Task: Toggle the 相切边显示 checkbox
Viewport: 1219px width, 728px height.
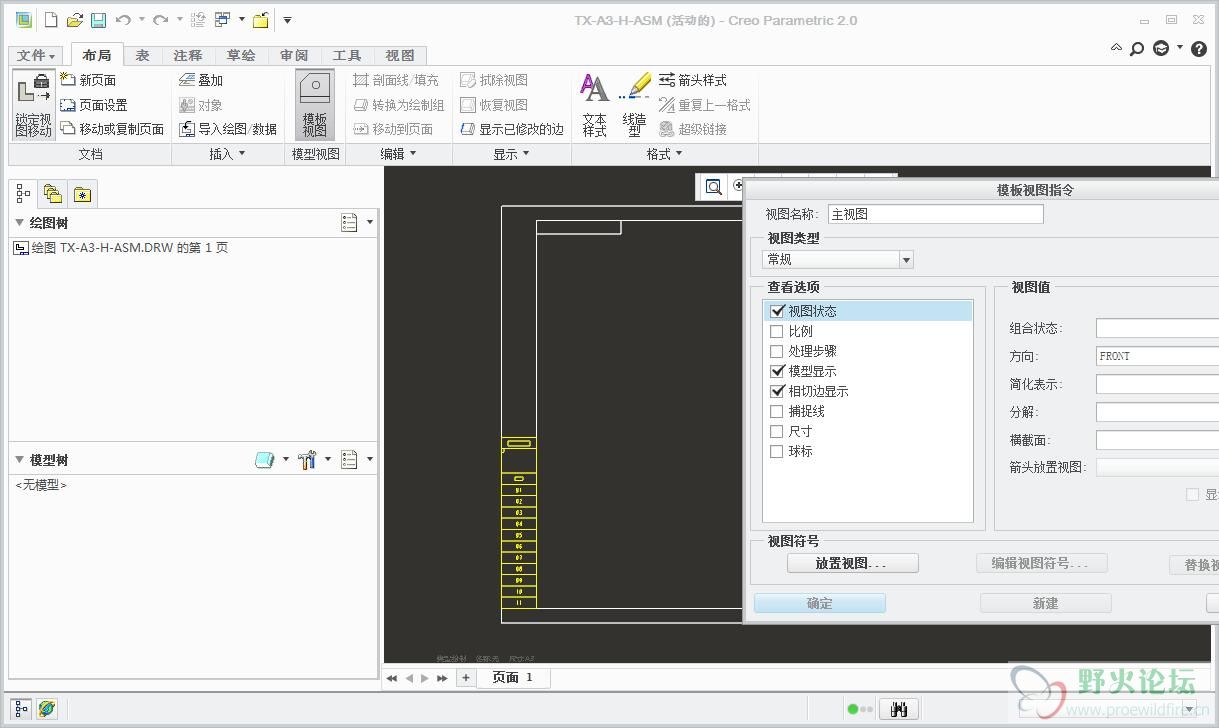Action: pyautogui.click(x=777, y=391)
